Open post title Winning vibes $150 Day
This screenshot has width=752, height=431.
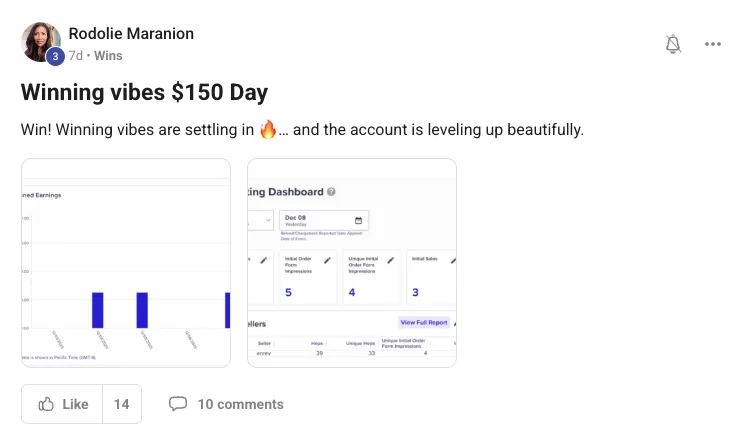pyautogui.click(x=144, y=93)
